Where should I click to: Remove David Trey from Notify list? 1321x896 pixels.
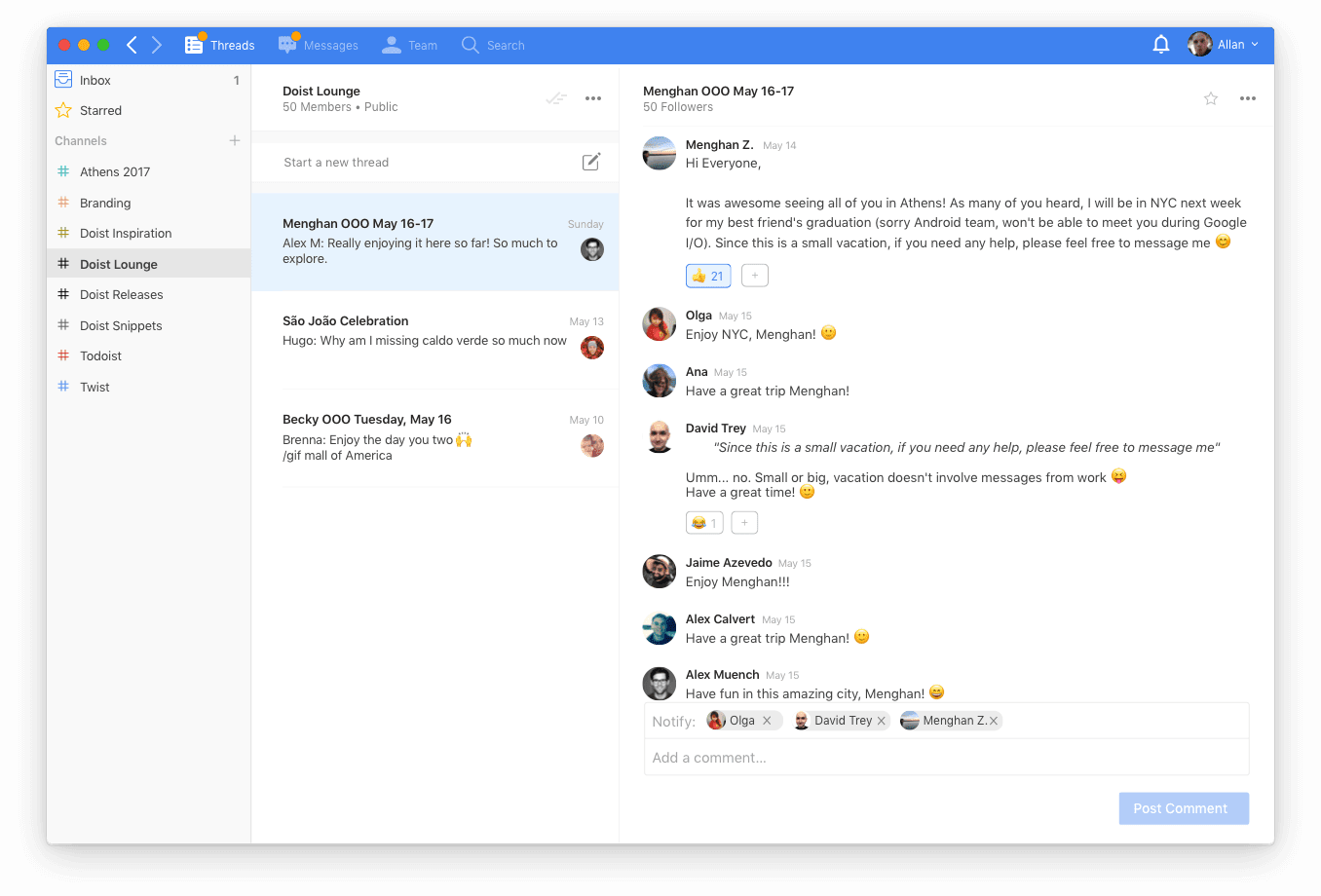click(882, 721)
